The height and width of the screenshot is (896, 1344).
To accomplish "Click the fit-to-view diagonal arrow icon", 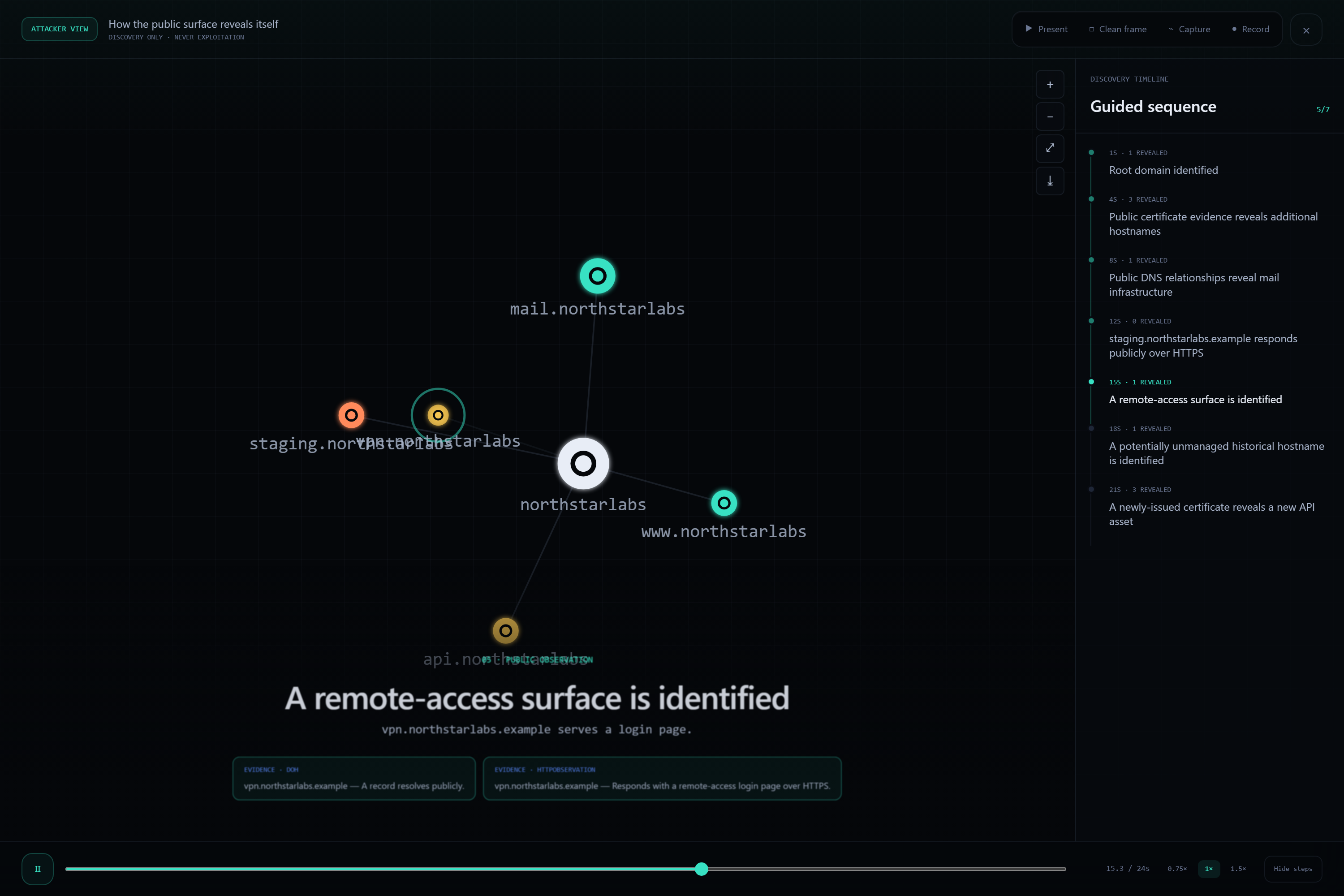I will tap(1050, 149).
